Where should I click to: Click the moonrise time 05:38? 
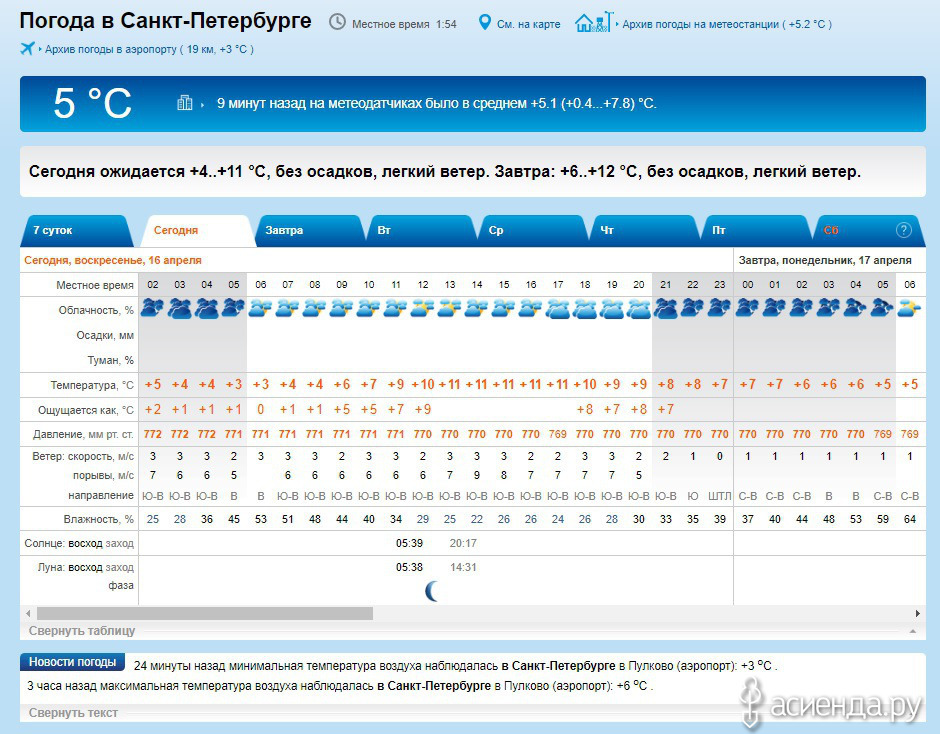(x=409, y=567)
